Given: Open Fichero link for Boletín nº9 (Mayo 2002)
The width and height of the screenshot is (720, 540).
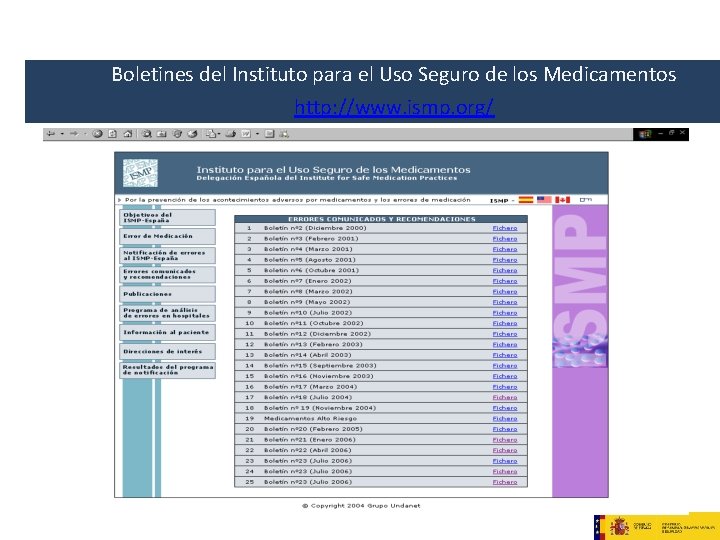Looking at the screenshot, I should coord(505,302).
